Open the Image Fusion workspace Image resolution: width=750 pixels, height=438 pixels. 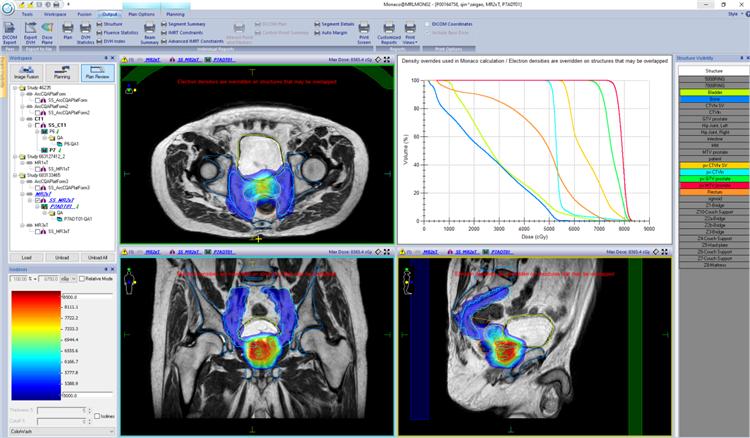tap(26, 73)
